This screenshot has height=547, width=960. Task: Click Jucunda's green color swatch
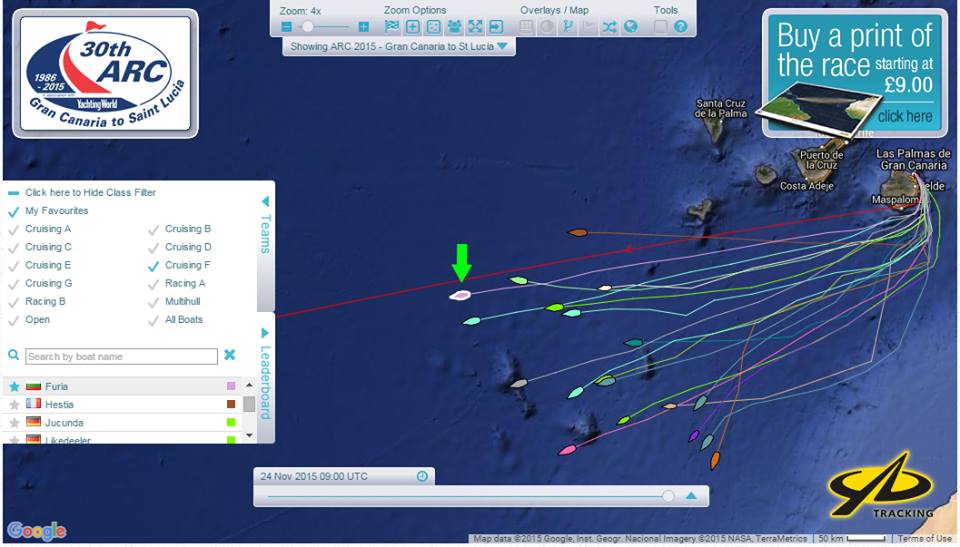(x=231, y=422)
